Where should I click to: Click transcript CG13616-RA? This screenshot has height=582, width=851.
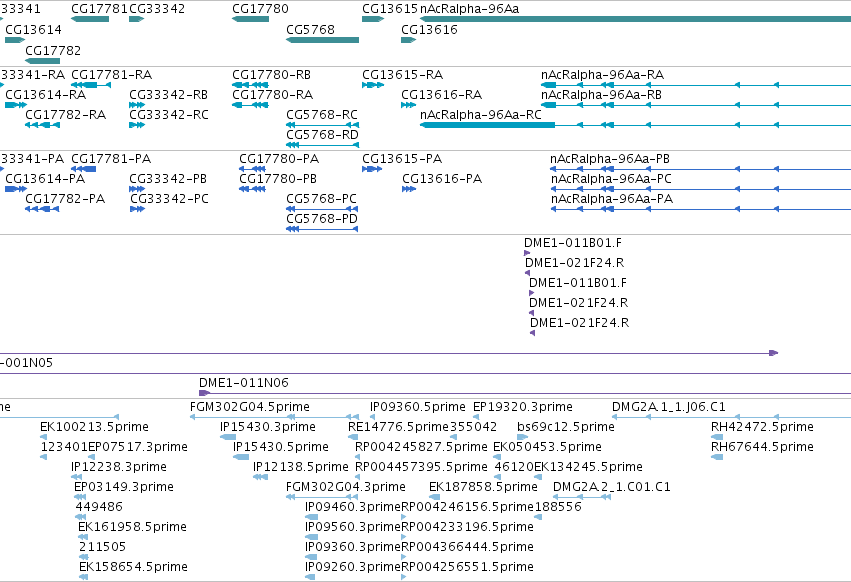coord(442,94)
